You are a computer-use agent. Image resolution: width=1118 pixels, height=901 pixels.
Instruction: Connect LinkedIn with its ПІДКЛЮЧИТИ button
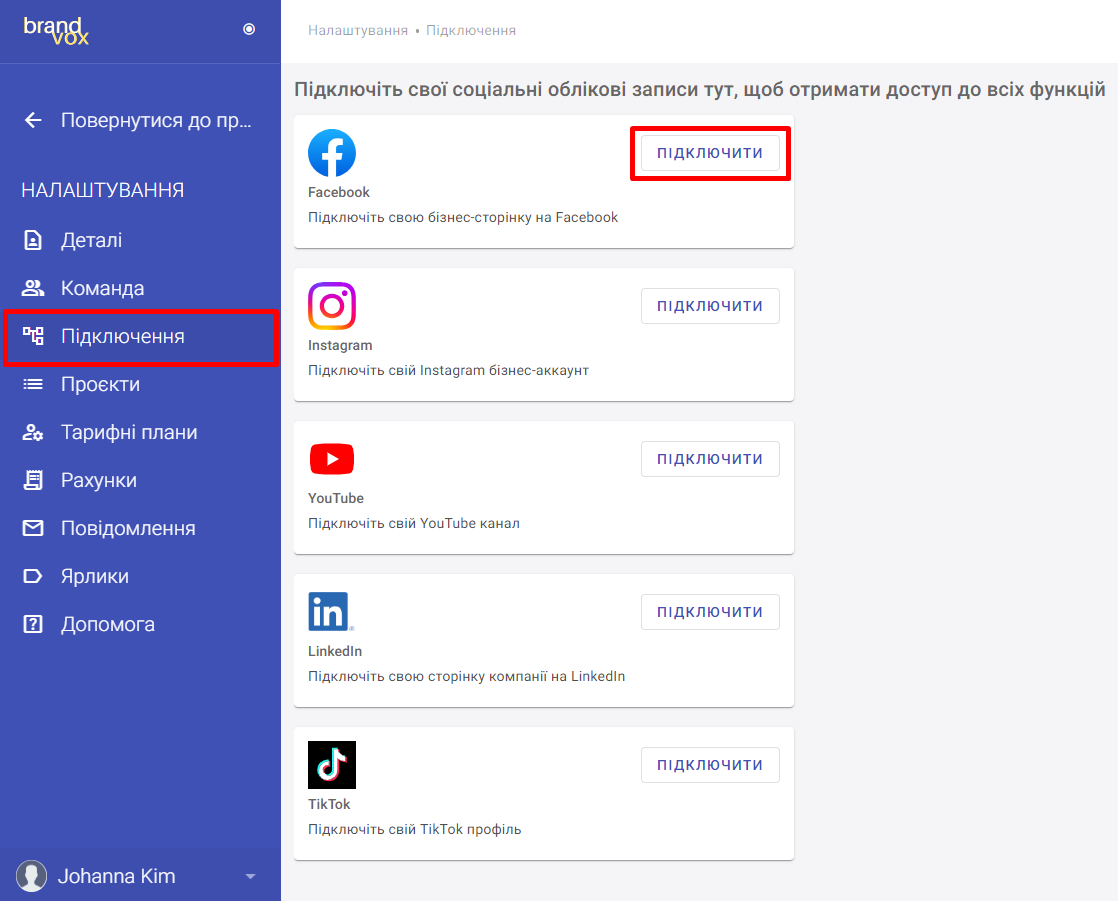(710, 612)
